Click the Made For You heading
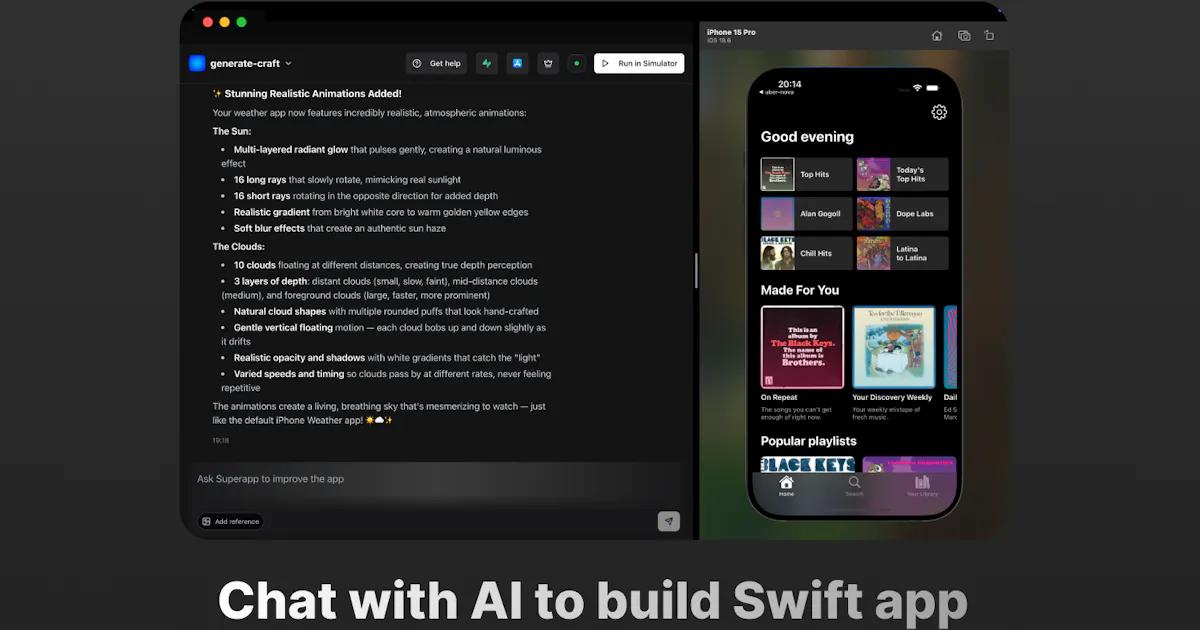 coord(800,290)
